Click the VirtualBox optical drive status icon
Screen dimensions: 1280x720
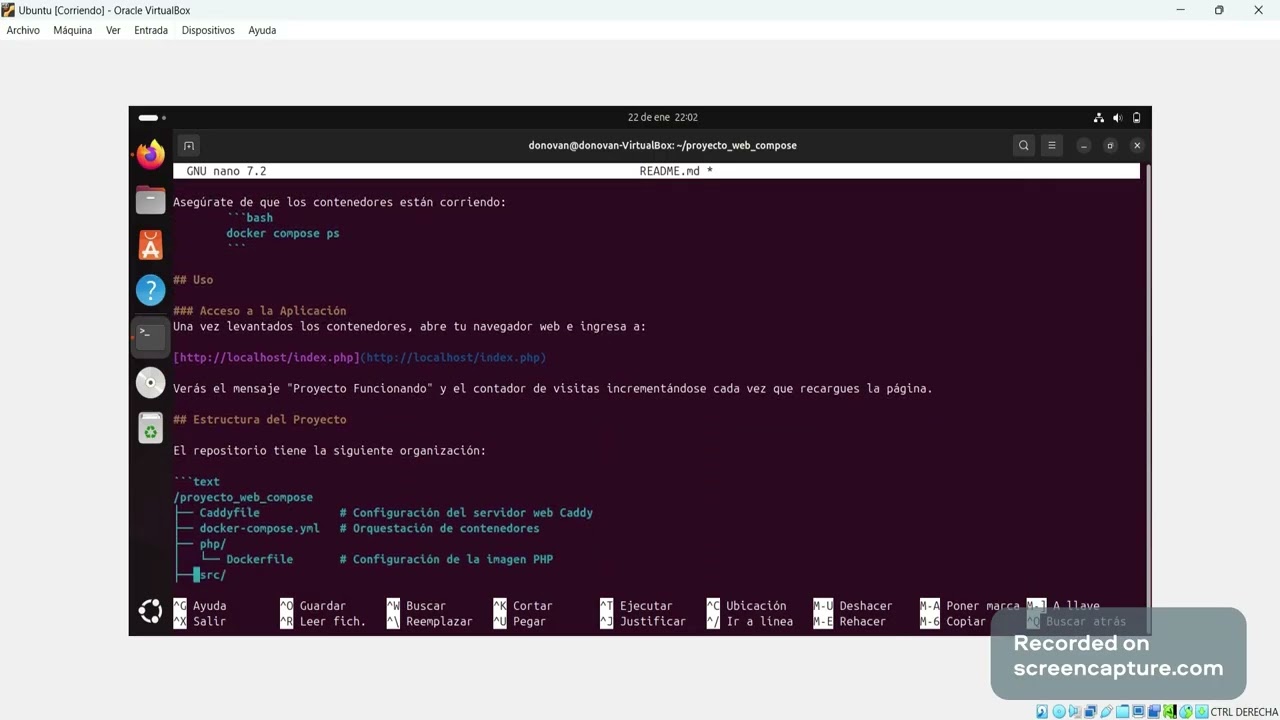pyautogui.click(x=1059, y=712)
